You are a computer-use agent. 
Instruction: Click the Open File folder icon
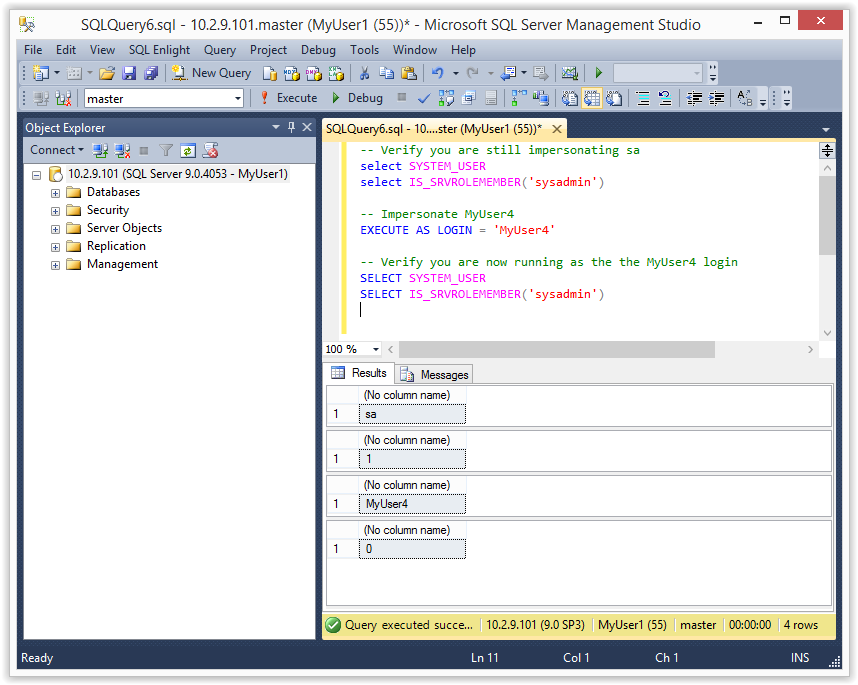(x=107, y=73)
